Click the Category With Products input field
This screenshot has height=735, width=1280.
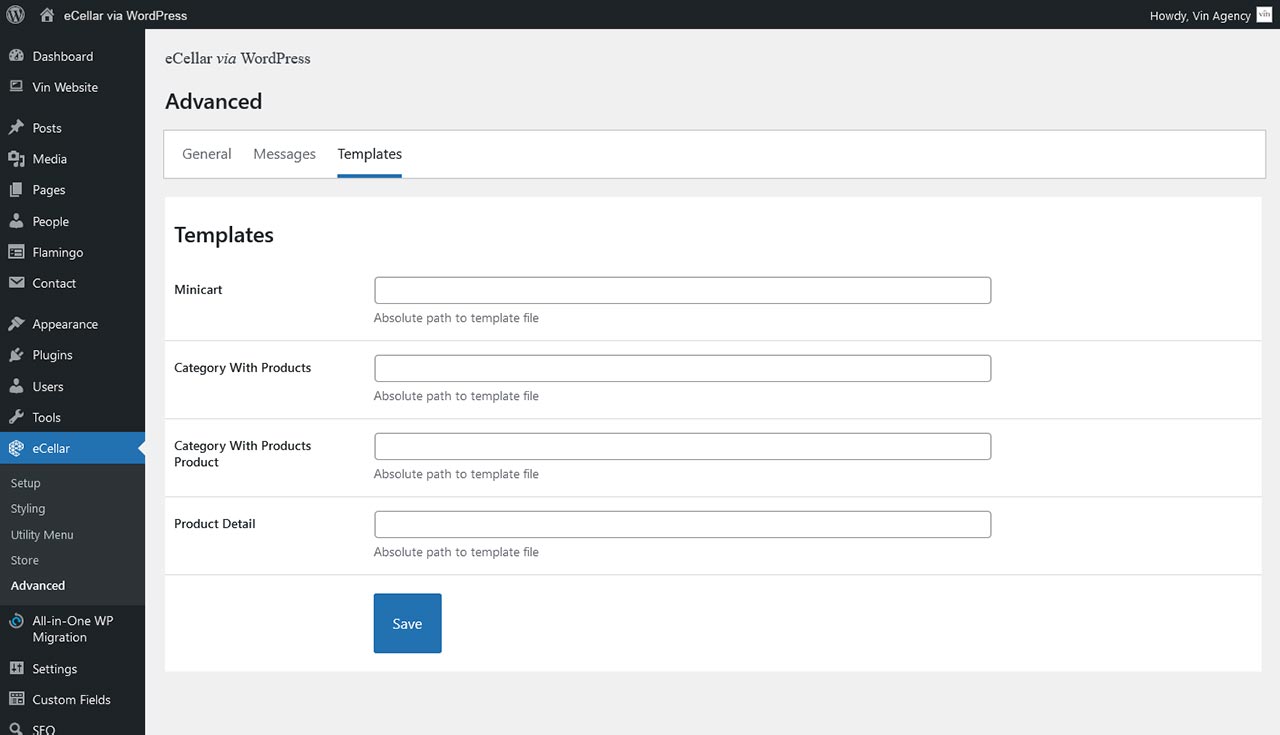click(x=682, y=368)
